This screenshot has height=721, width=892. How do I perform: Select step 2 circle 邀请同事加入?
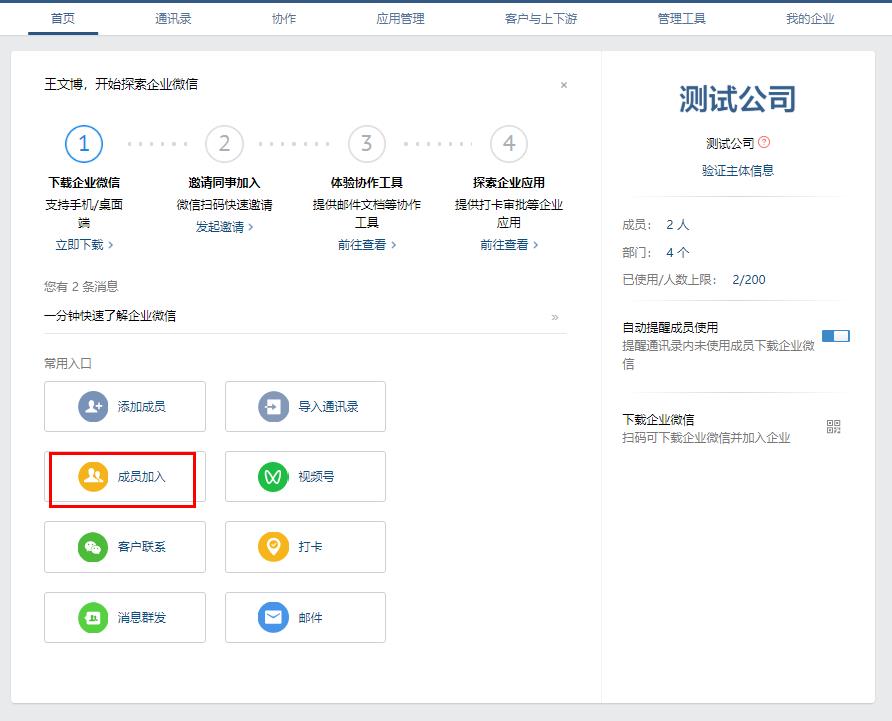[225, 143]
